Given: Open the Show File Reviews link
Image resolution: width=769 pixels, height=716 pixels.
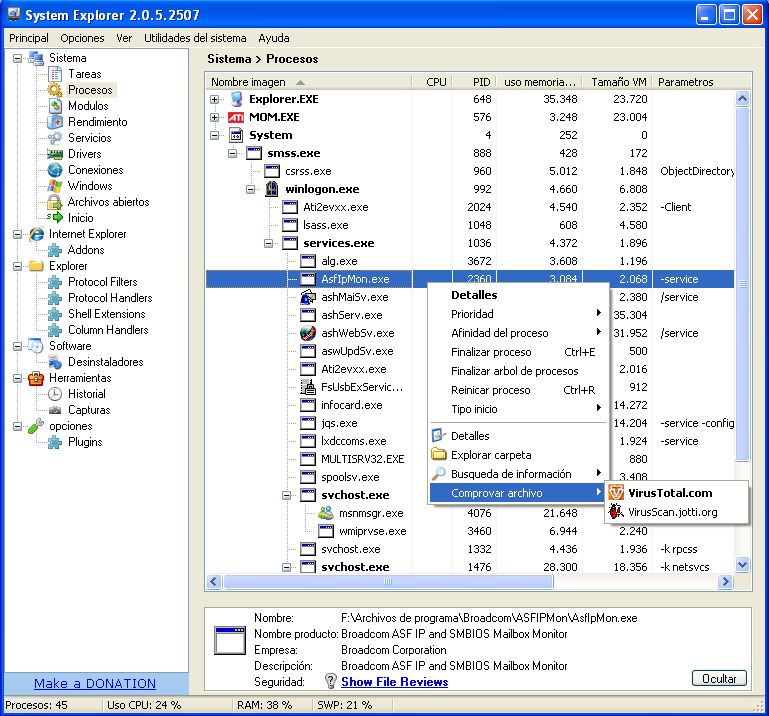Looking at the screenshot, I should pos(395,682).
